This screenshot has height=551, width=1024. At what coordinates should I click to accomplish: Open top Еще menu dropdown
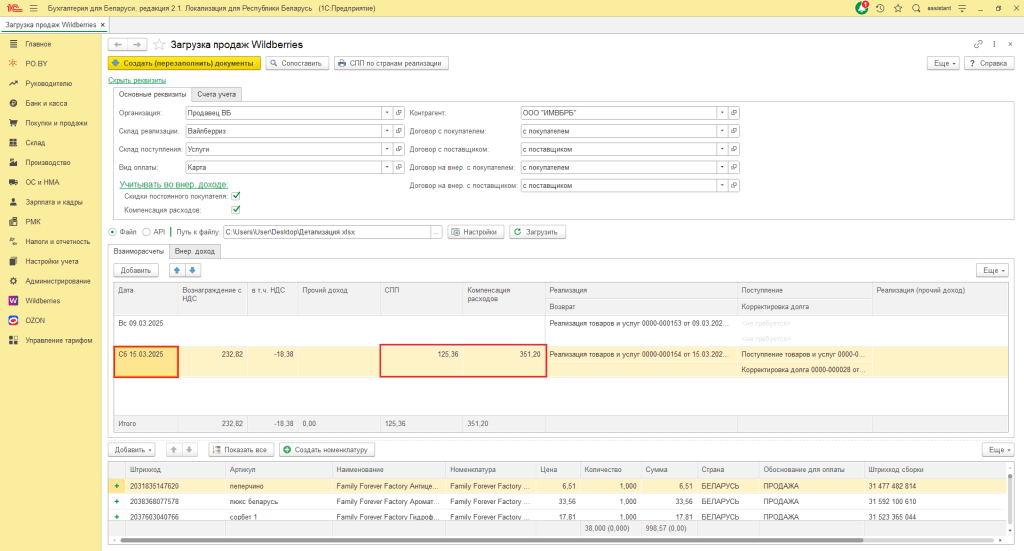click(x=944, y=63)
